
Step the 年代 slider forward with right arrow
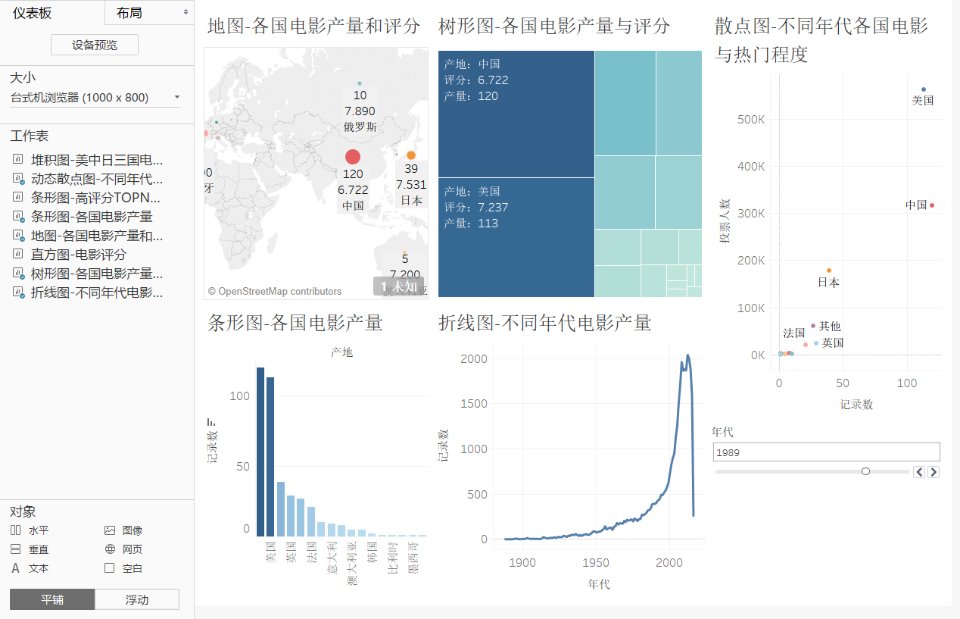point(933,471)
